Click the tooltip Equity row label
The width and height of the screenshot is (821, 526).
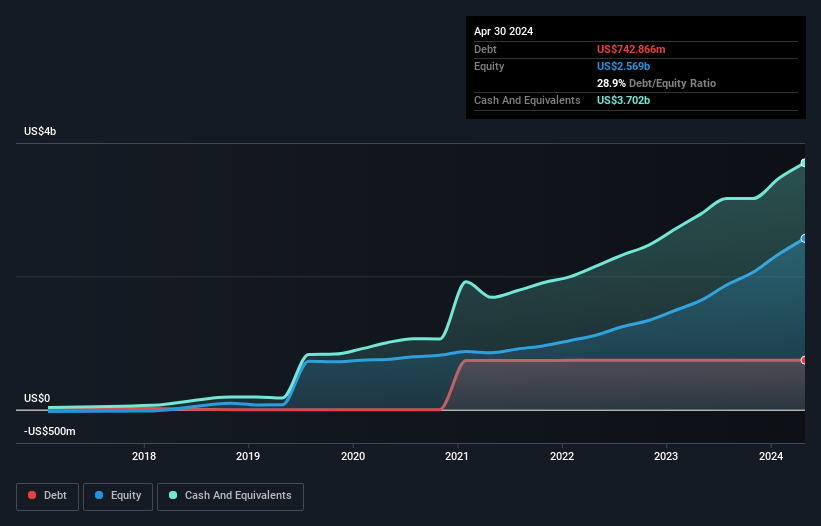489,66
